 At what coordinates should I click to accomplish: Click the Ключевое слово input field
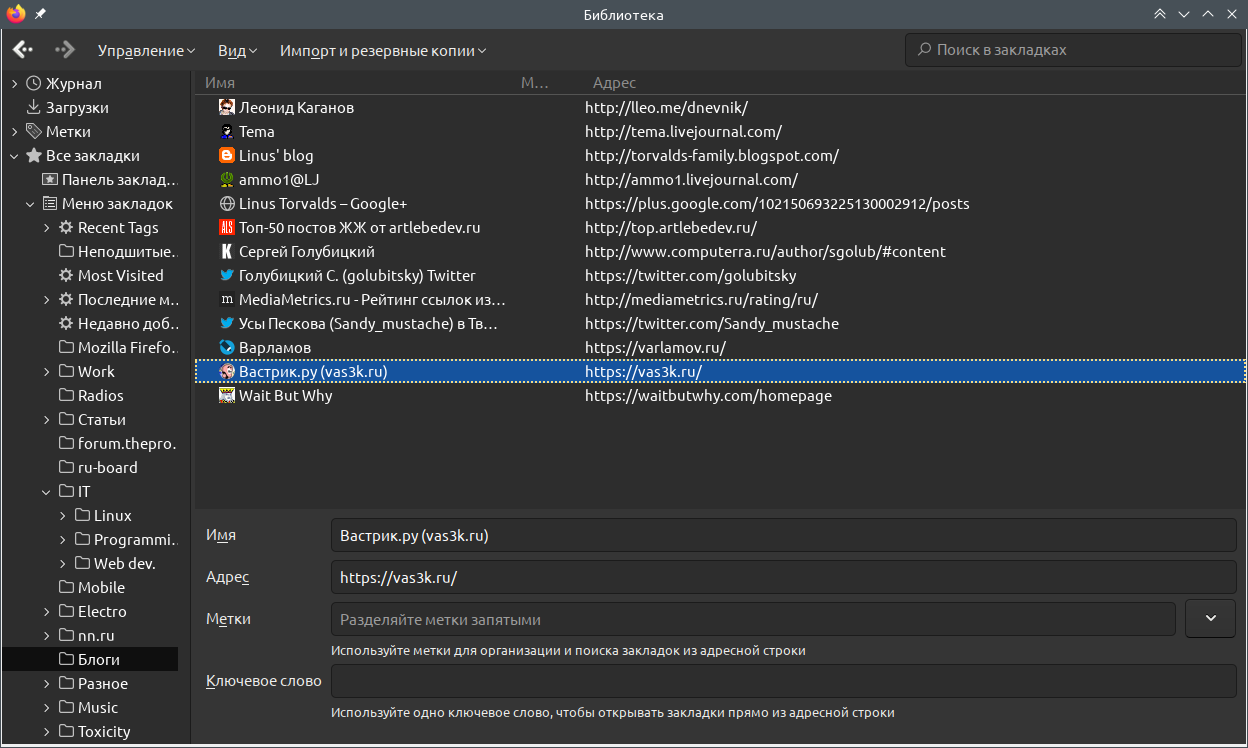pos(783,681)
